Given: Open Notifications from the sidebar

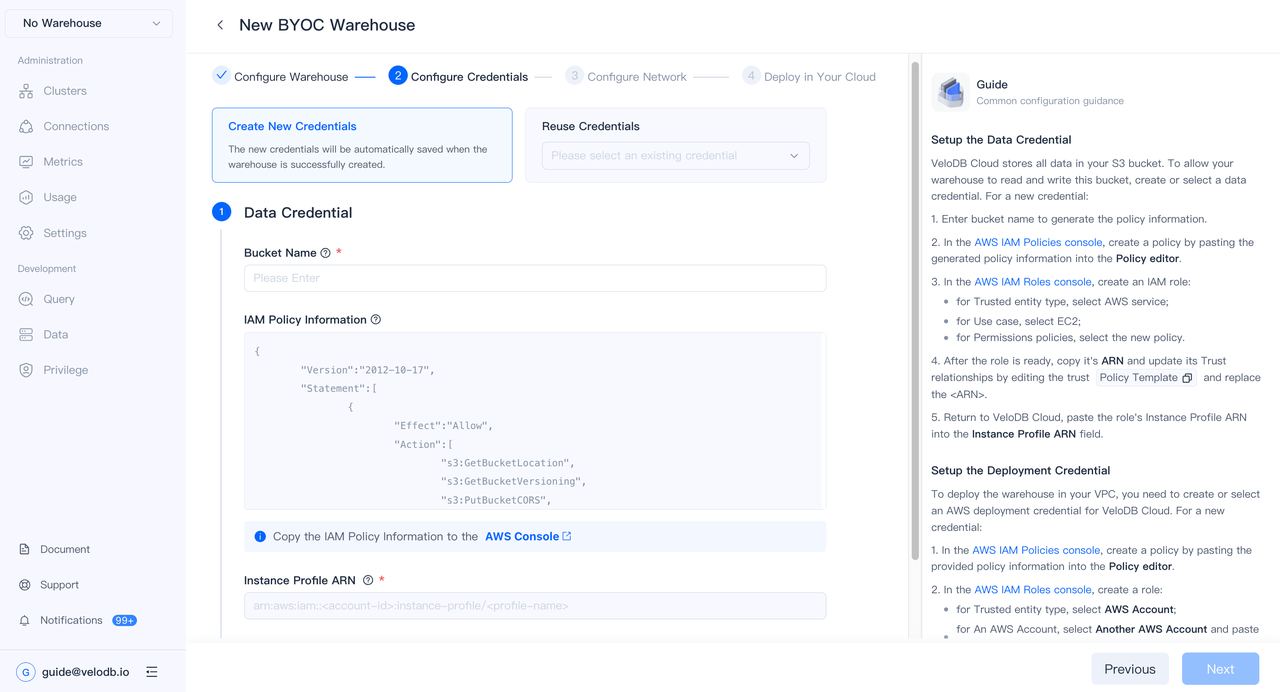Looking at the screenshot, I should [71, 620].
